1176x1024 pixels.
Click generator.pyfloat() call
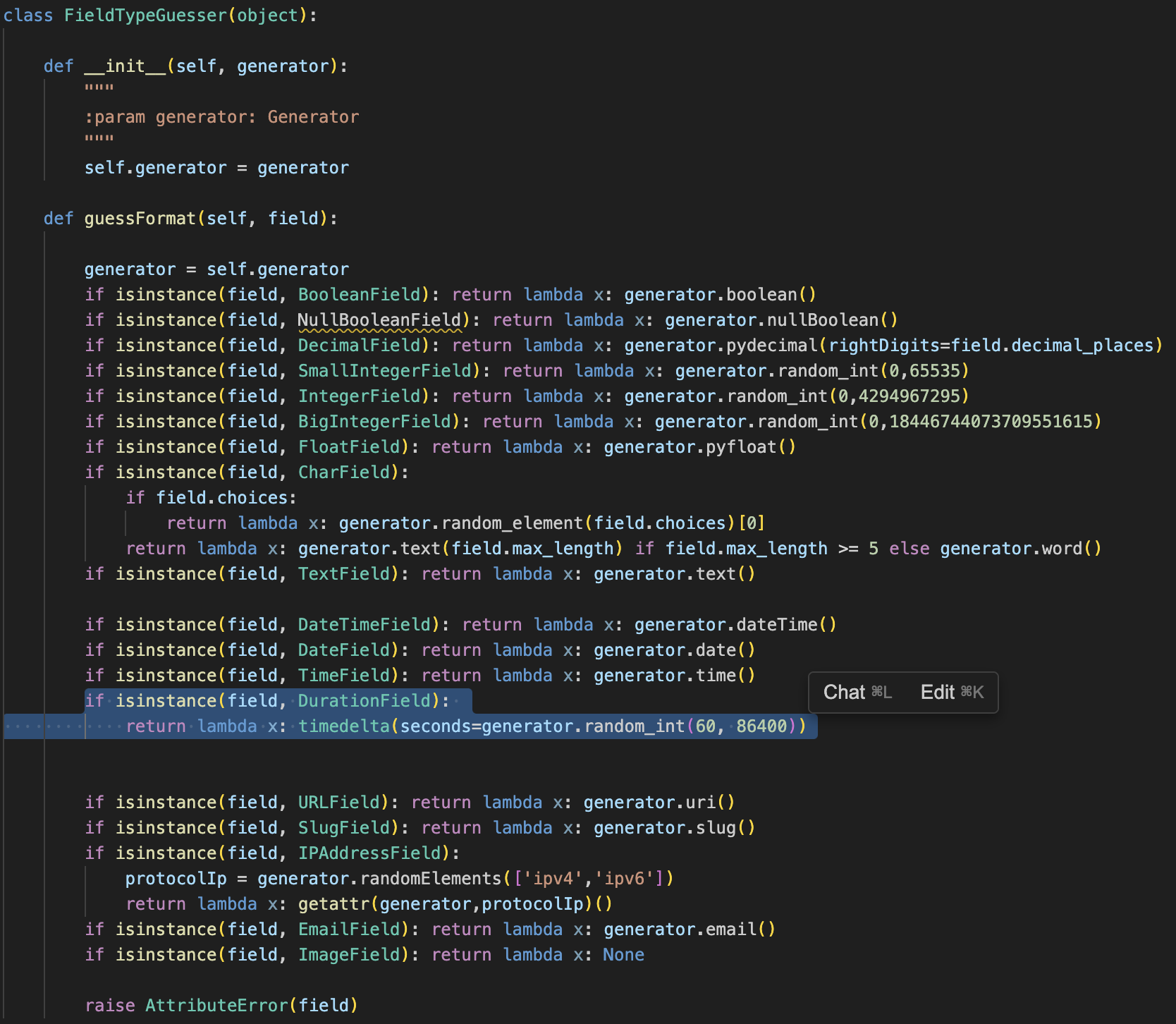tap(700, 447)
